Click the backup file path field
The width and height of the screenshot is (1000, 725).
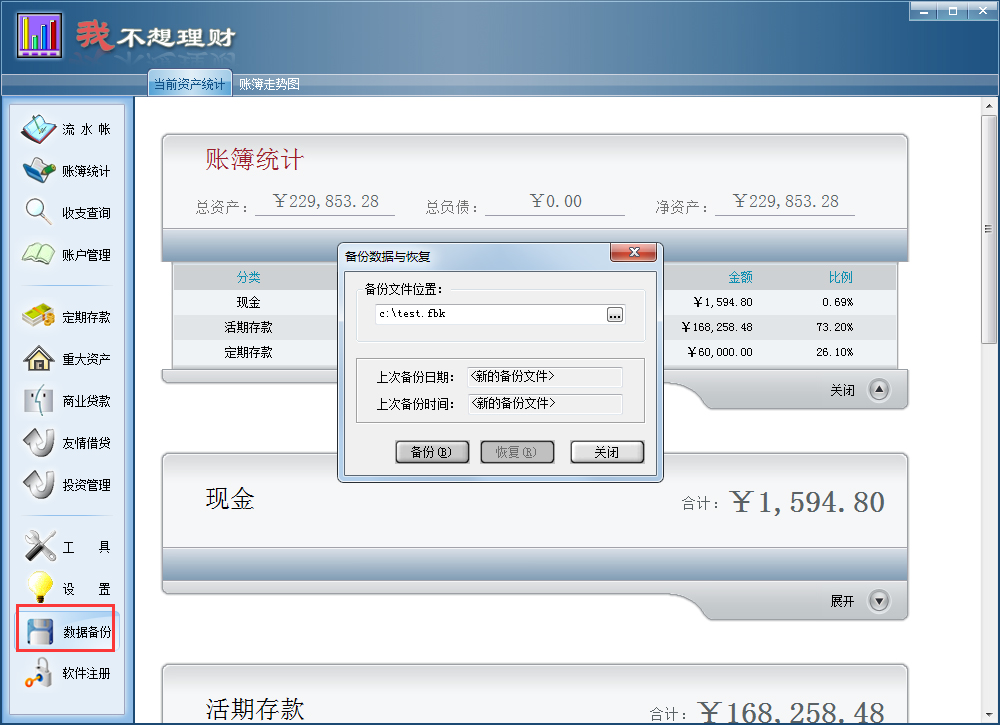490,314
